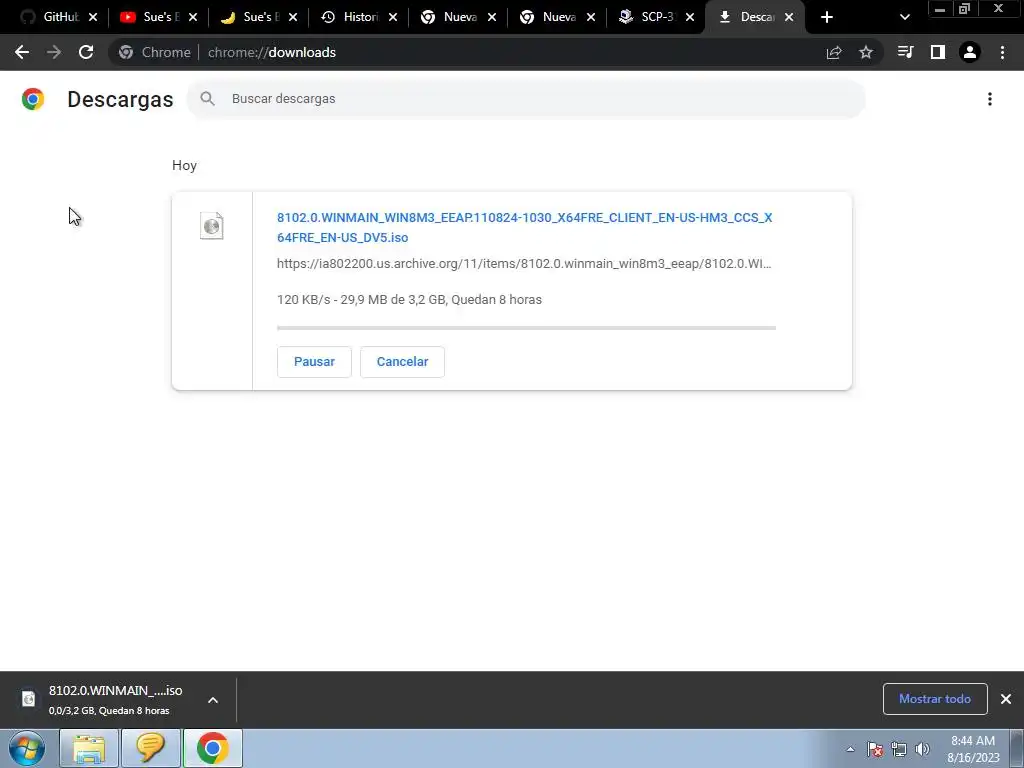Bookmark this page with the star icon
Image resolution: width=1024 pixels, height=768 pixels.
pyautogui.click(x=866, y=52)
